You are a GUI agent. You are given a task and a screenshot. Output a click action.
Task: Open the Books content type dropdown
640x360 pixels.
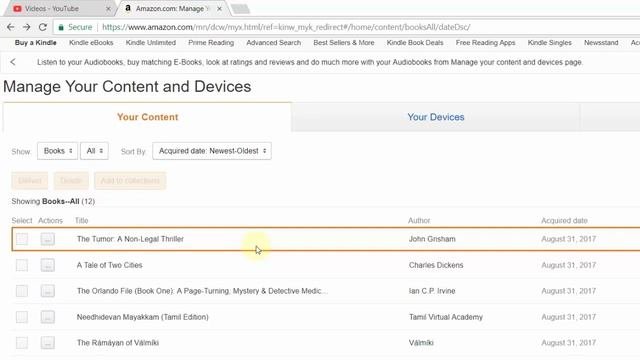point(58,151)
